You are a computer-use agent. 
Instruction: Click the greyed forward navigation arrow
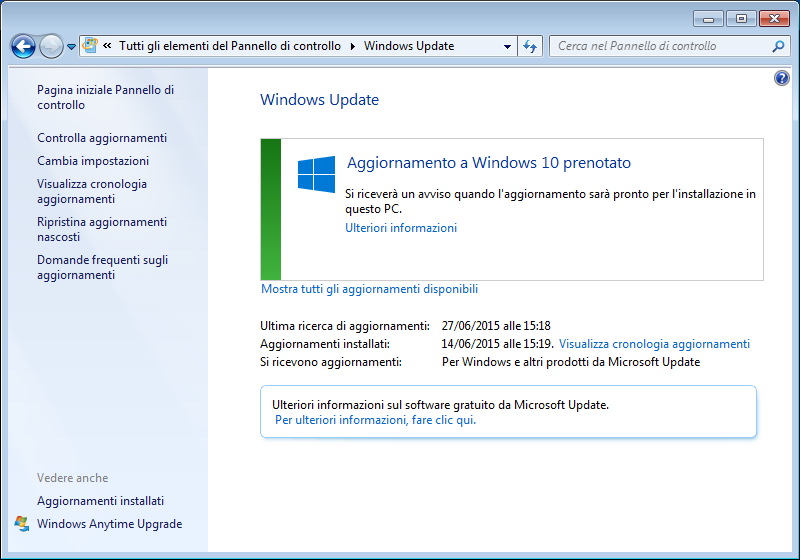pyautogui.click(x=51, y=46)
